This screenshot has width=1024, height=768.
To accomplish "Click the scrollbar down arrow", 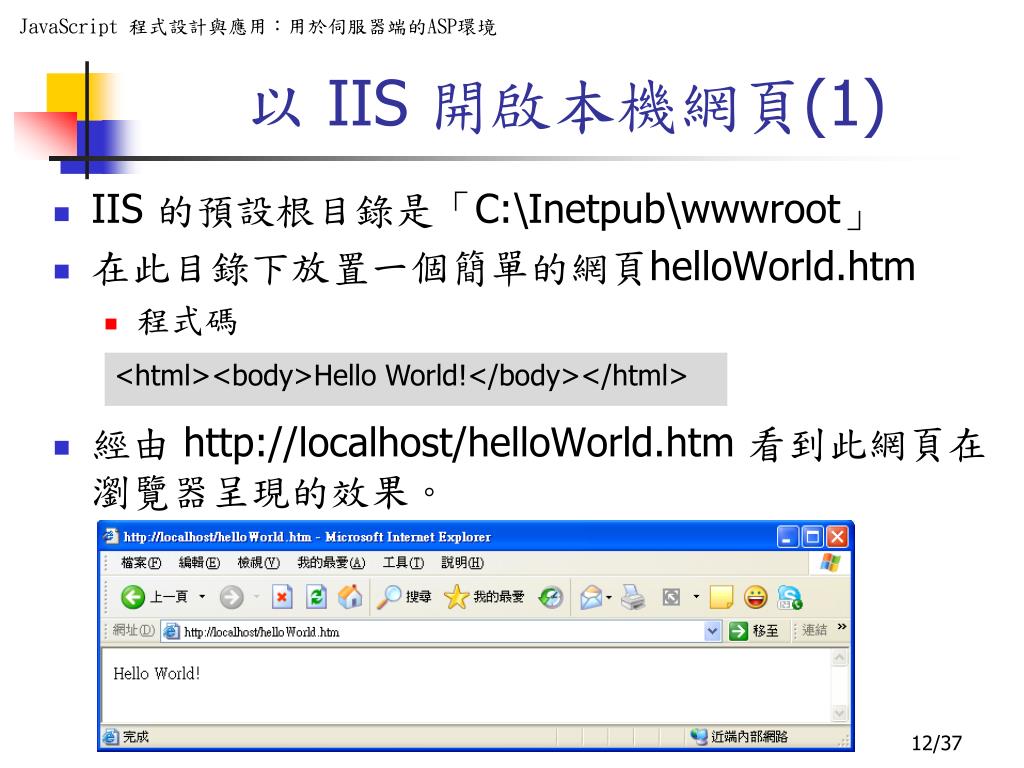I will pos(839,713).
